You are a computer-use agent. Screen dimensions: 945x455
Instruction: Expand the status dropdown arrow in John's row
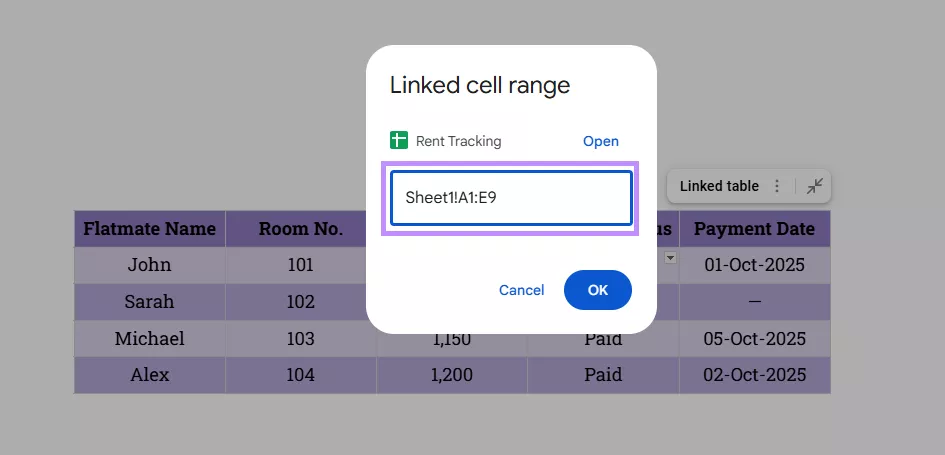click(671, 258)
